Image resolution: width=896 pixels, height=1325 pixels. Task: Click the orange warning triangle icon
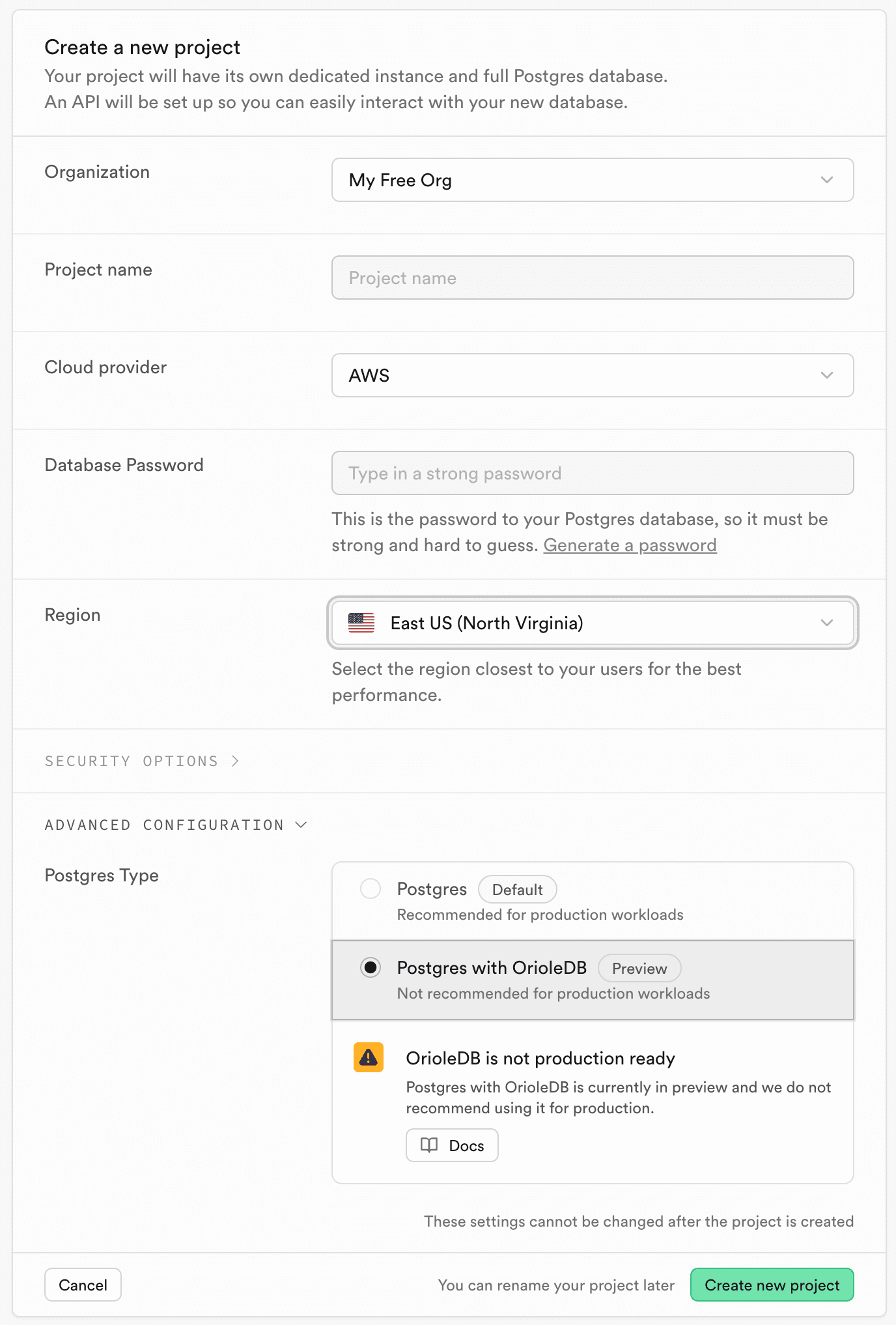pyautogui.click(x=369, y=1058)
